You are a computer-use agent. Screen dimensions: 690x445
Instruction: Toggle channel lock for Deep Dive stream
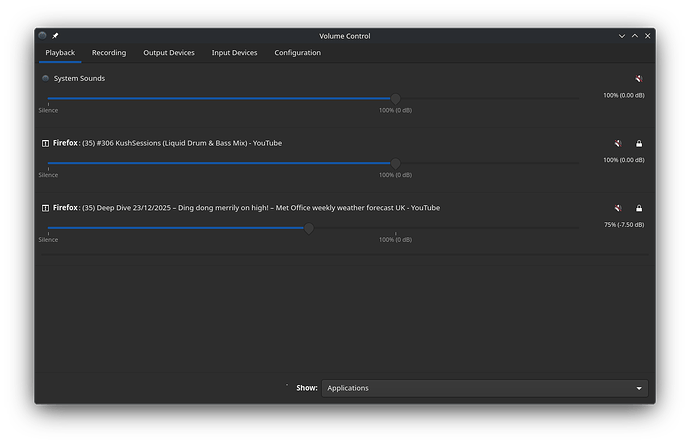(x=639, y=209)
